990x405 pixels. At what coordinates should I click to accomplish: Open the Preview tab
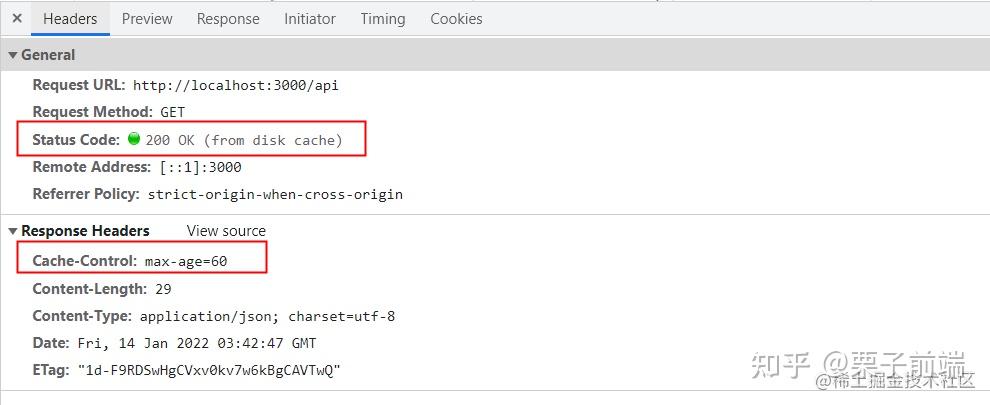click(147, 19)
